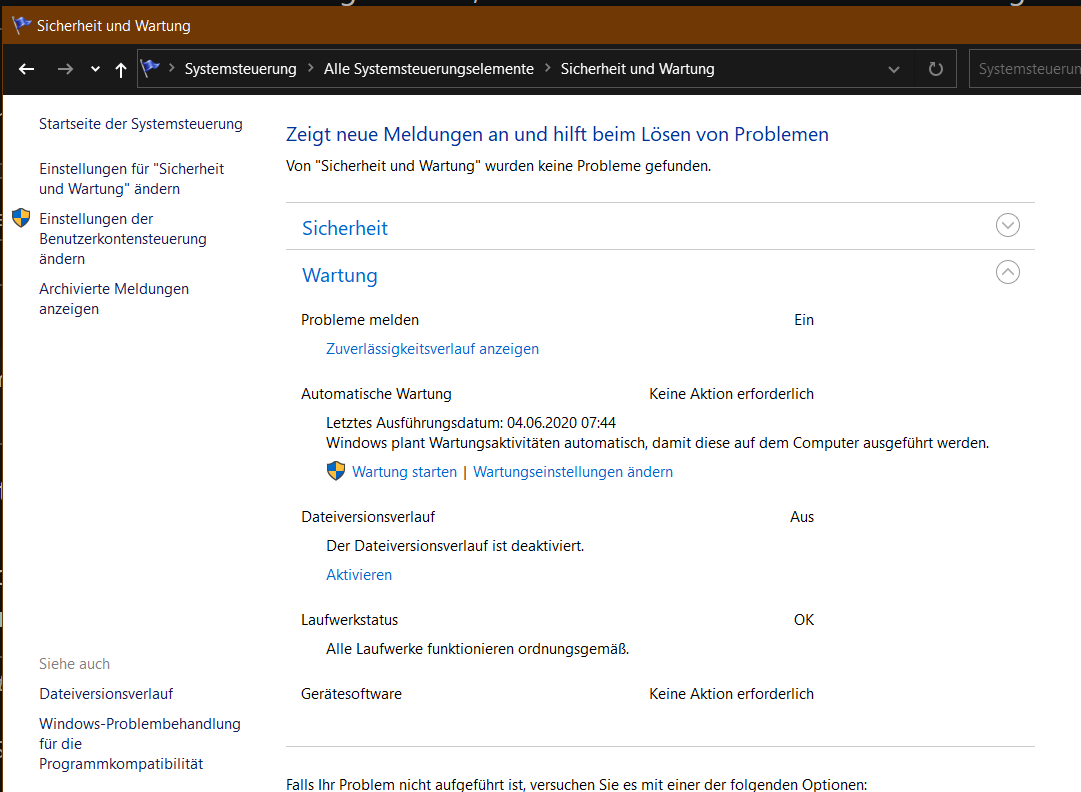Screen dimensions: 1081x792
Task: Click the flag icon in address bar
Action: [150, 68]
